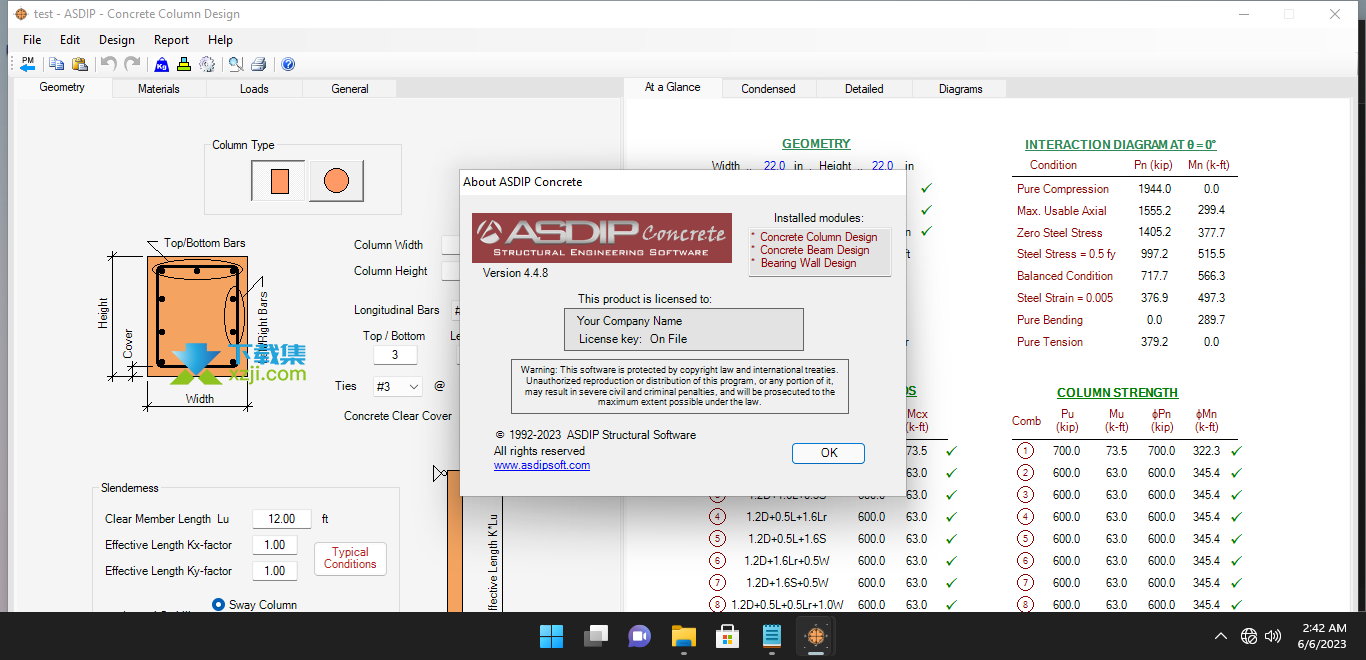The image size is (1366, 660).
Task: Switch to the Geometry tab
Action: coord(62,87)
